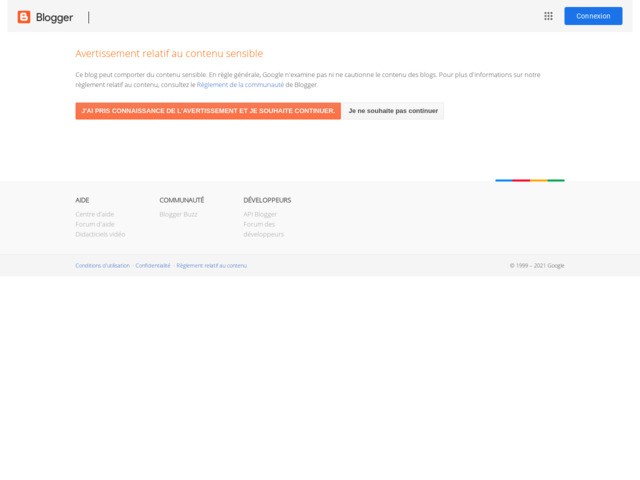Image resolution: width=640 pixels, height=480 pixels.
Task: Open API Blogger developer link
Action: tap(260, 214)
